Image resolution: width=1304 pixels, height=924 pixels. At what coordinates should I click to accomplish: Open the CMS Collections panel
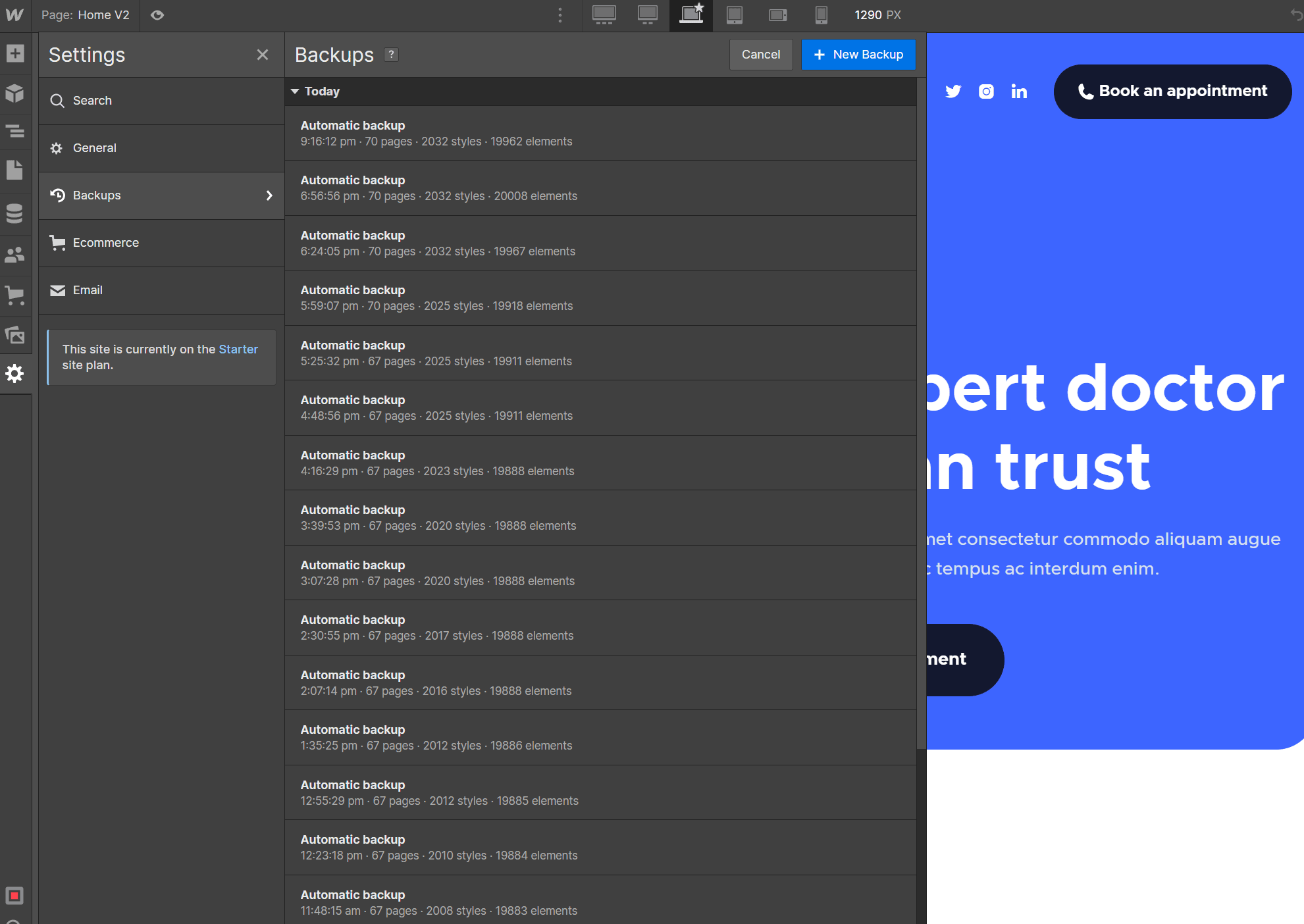[14, 213]
